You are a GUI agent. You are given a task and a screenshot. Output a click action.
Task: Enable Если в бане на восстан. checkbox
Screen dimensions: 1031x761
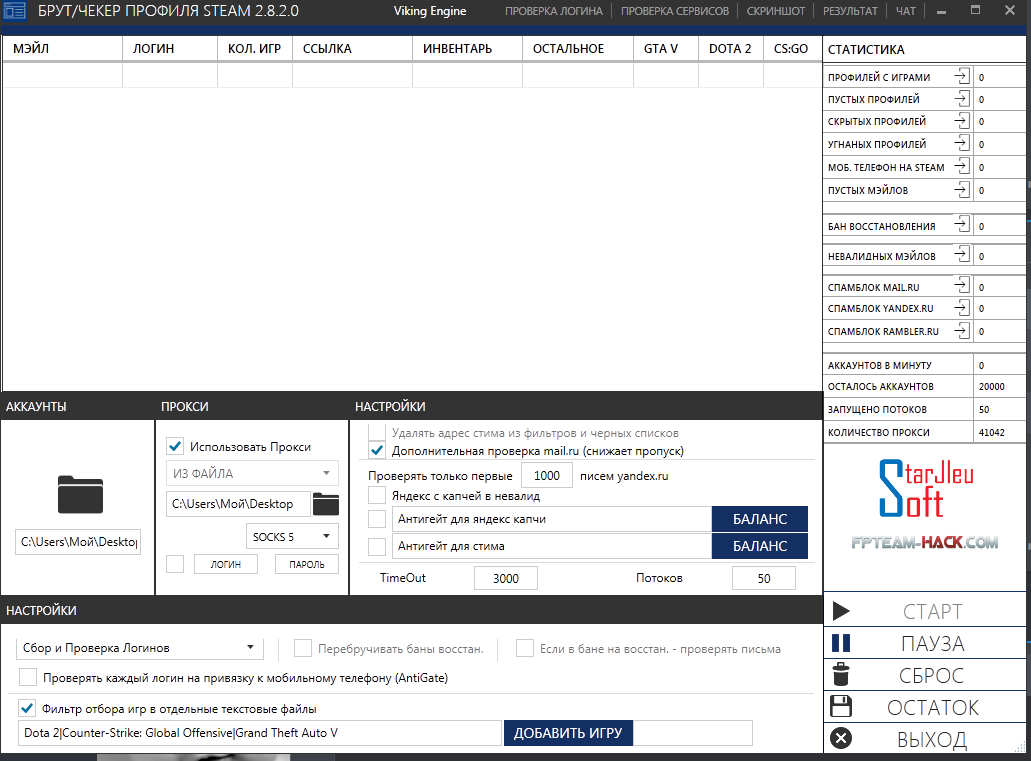point(525,648)
